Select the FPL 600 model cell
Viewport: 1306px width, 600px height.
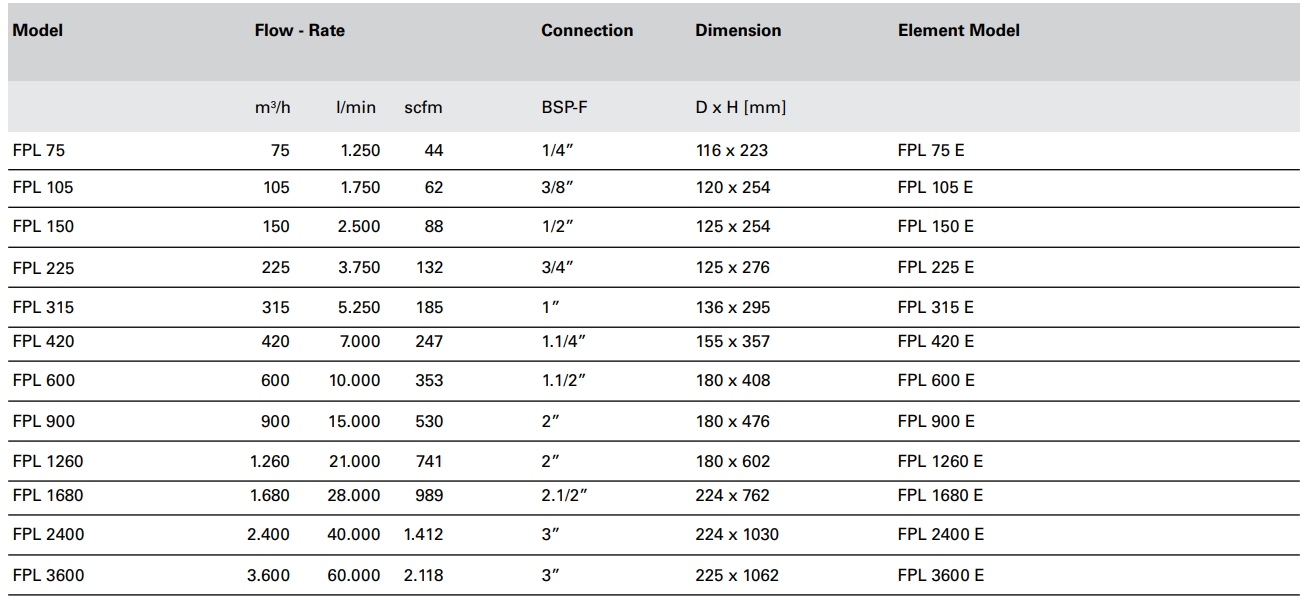coord(43,381)
